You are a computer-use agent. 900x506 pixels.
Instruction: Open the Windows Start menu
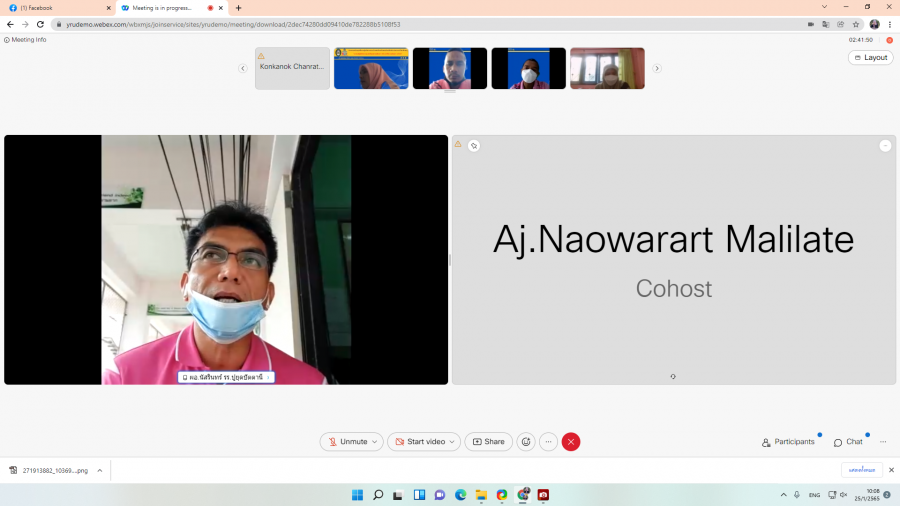(357, 495)
